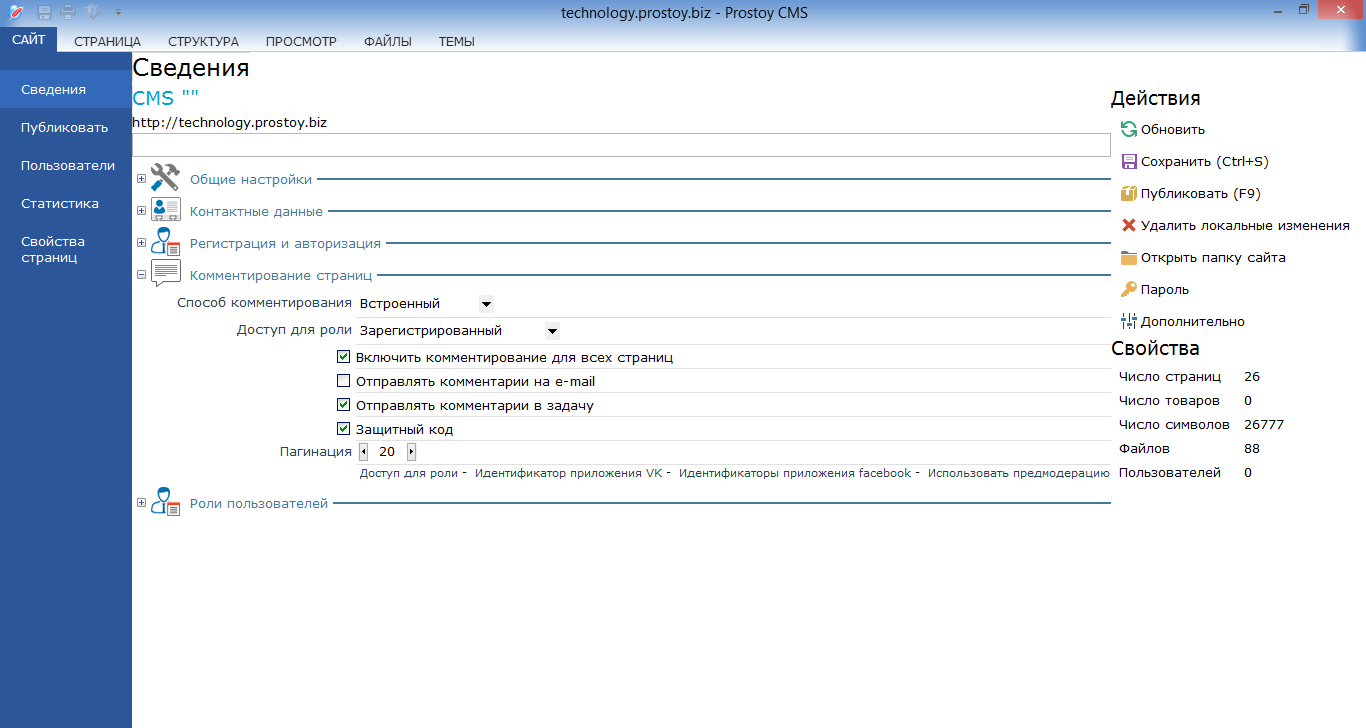Click the empty input field below site URL

coord(621,145)
